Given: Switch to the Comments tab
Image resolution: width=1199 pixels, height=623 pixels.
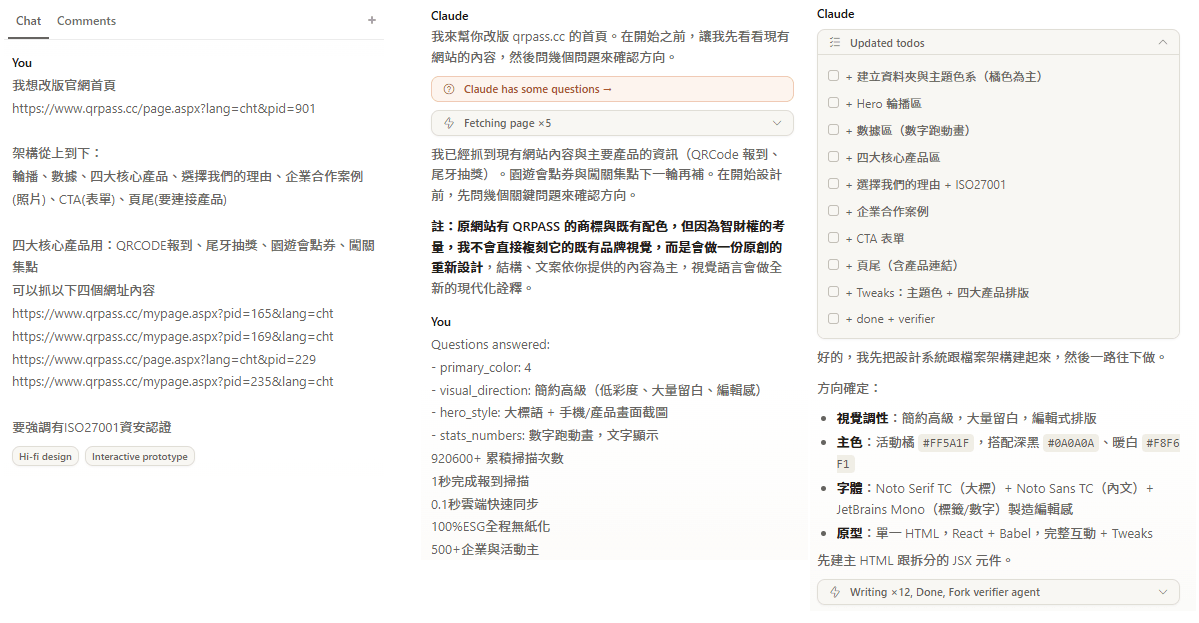Looking at the screenshot, I should click(x=86, y=21).
